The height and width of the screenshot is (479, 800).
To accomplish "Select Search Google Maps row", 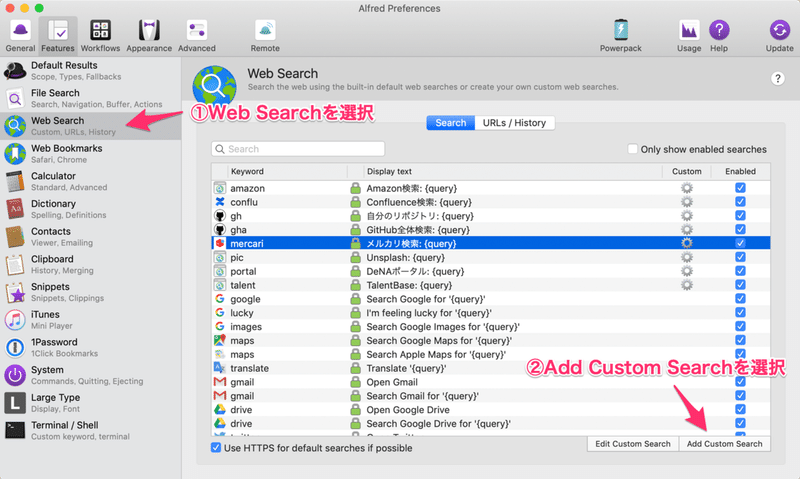I will pos(491,340).
